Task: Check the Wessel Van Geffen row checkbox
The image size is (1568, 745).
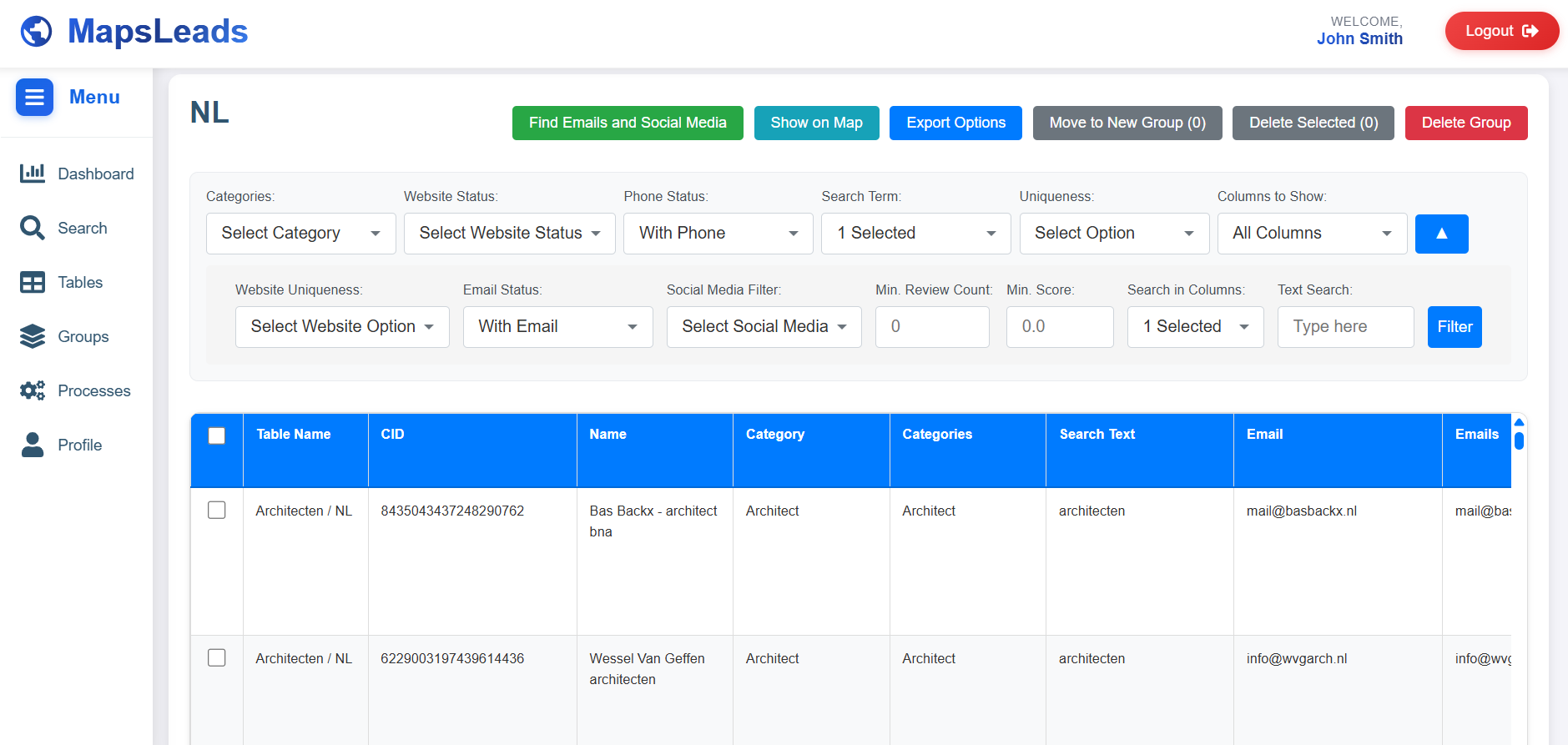Action: pyautogui.click(x=217, y=657)
